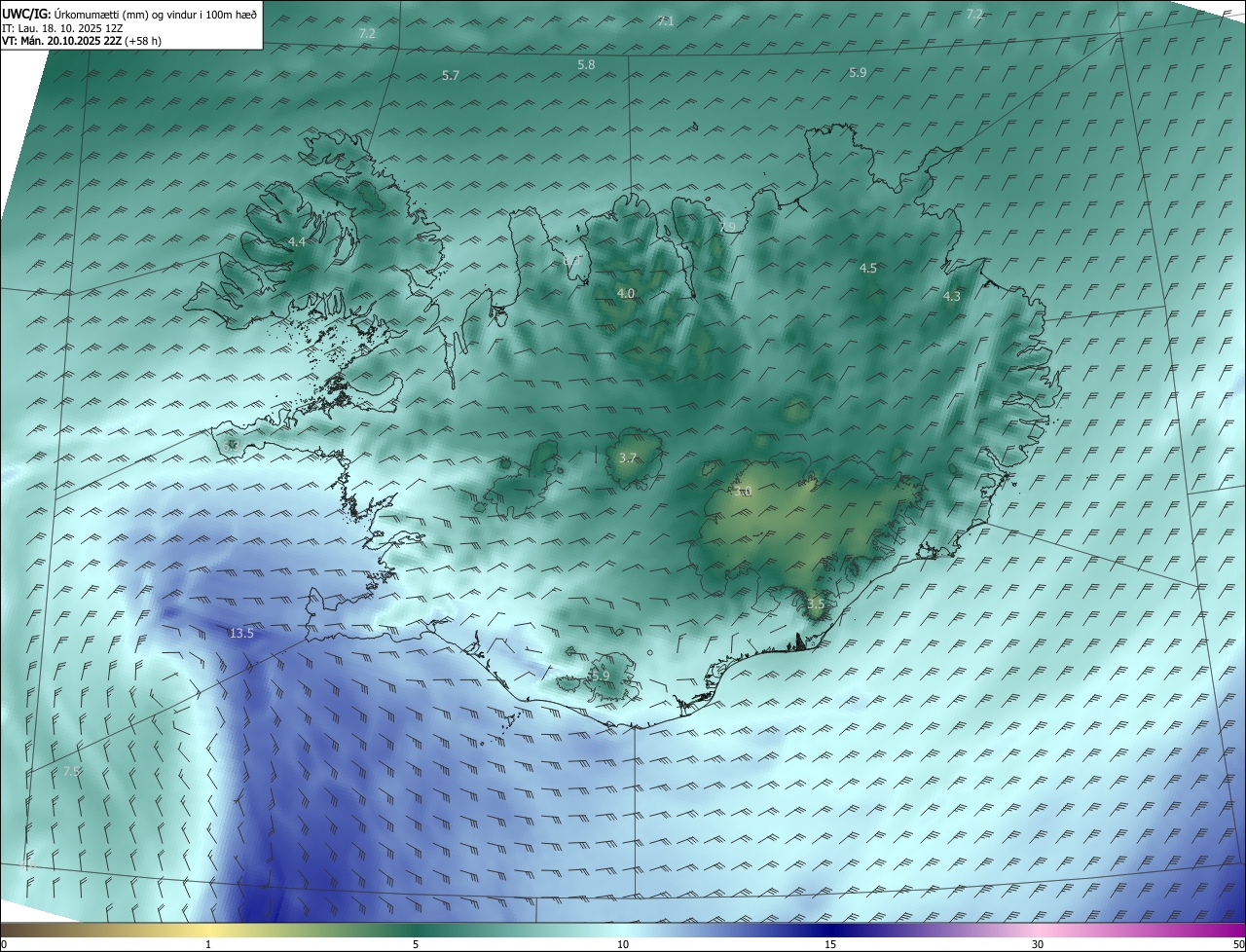Select the 4.5 value label in the northeast
This screenshot has width=1246, height=952.
click(868, 268)
